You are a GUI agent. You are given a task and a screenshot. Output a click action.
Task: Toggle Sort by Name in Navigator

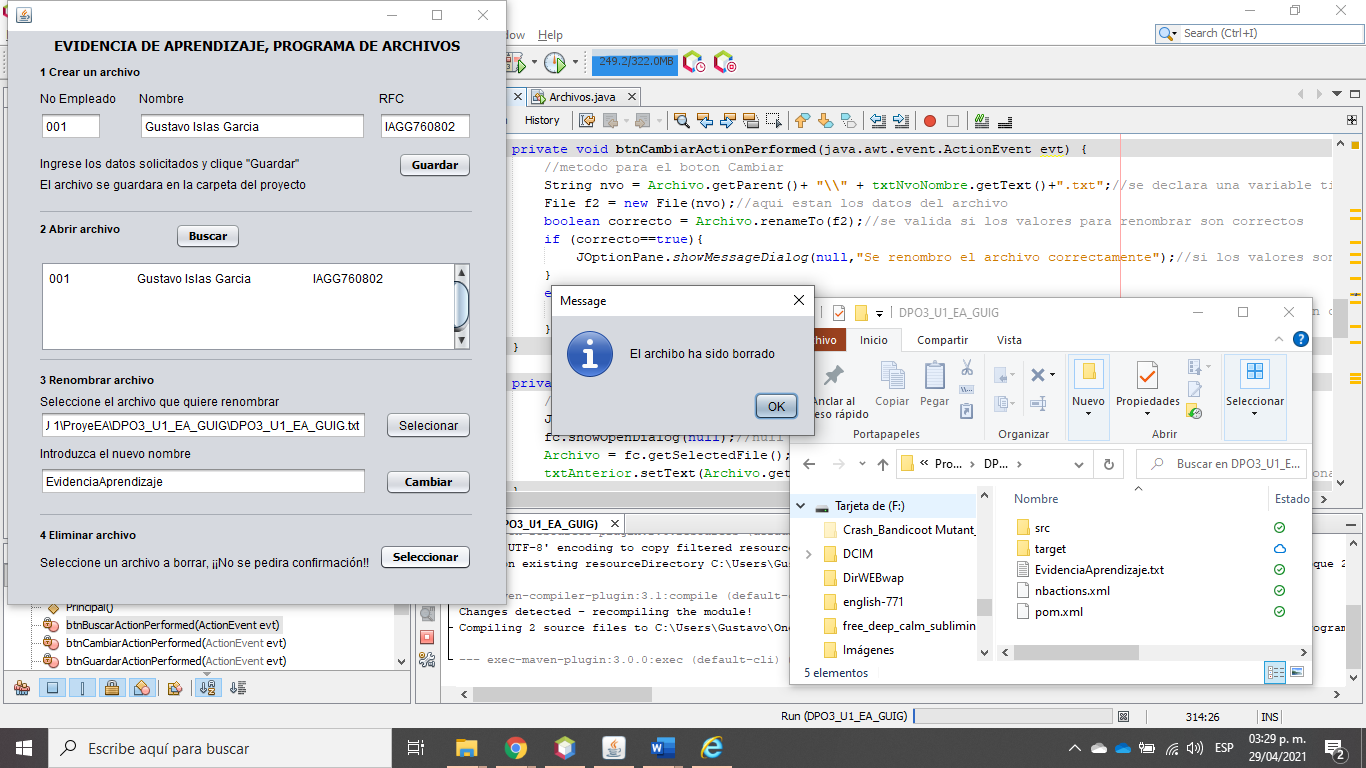click(208, 688)
